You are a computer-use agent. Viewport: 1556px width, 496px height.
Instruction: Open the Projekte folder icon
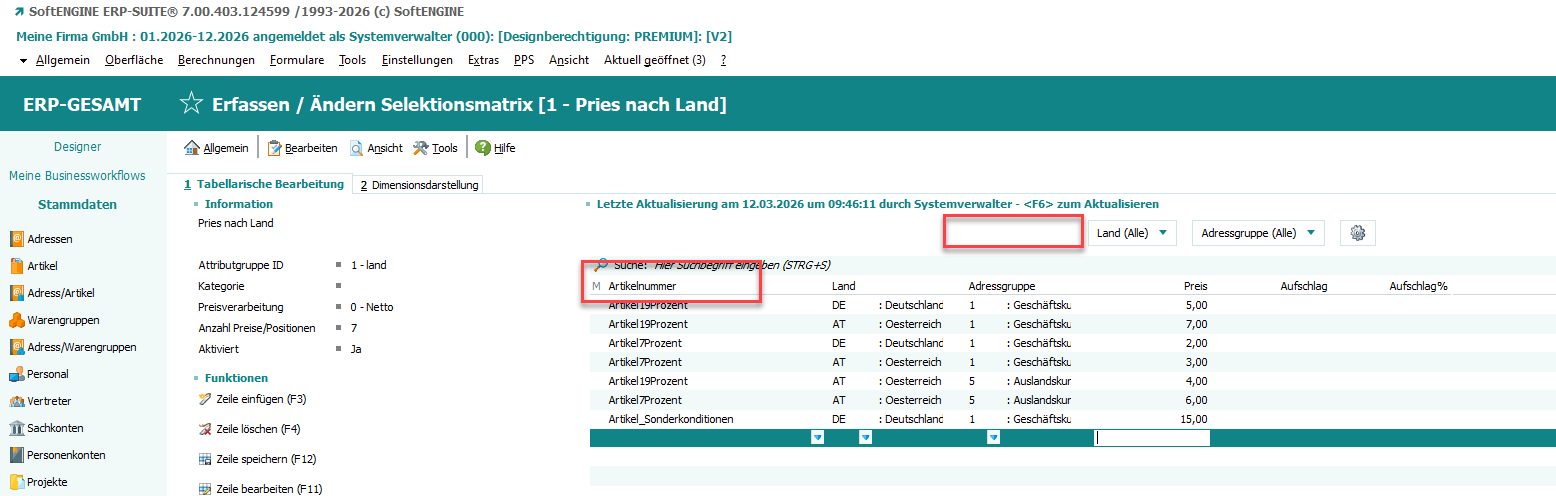[x=17, y=482]
